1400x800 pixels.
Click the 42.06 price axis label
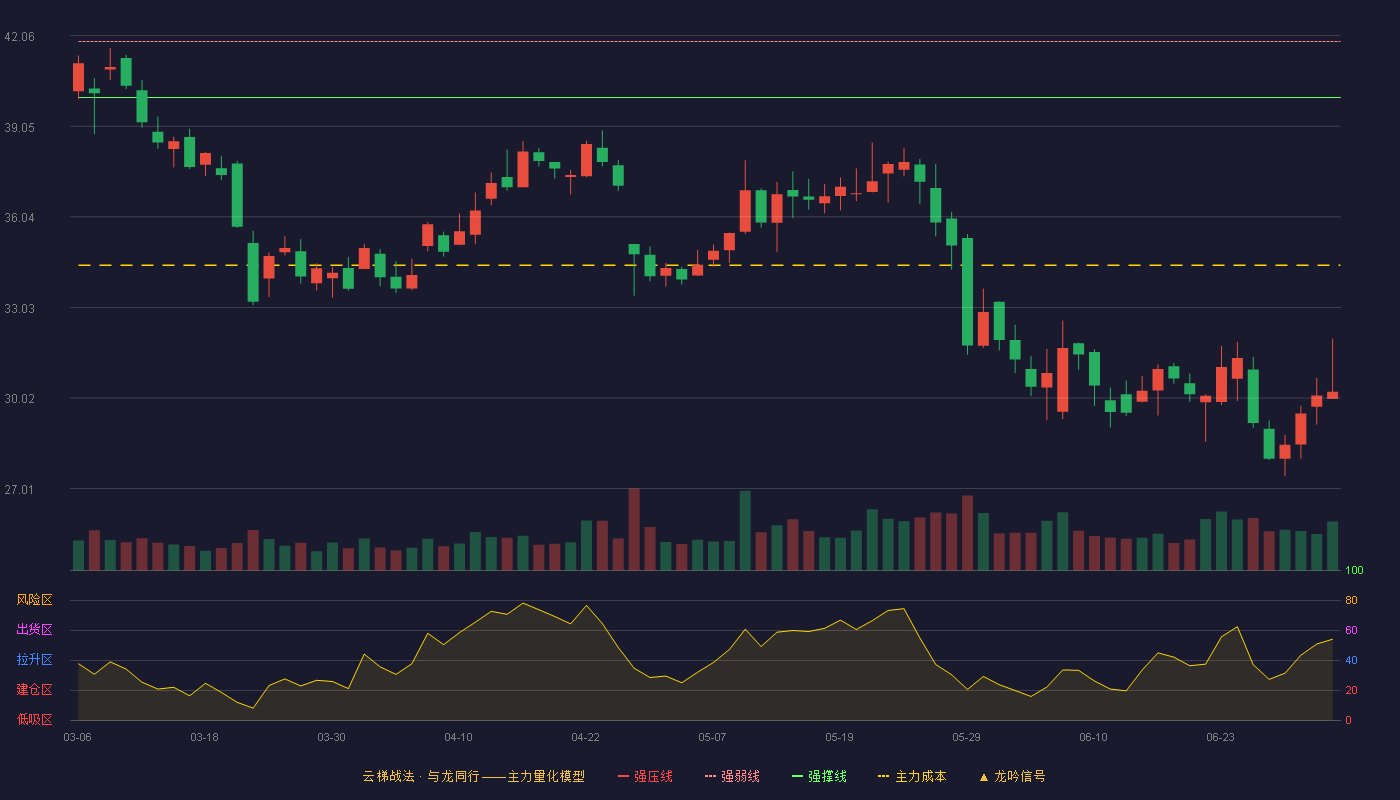(x=19, y=37)
